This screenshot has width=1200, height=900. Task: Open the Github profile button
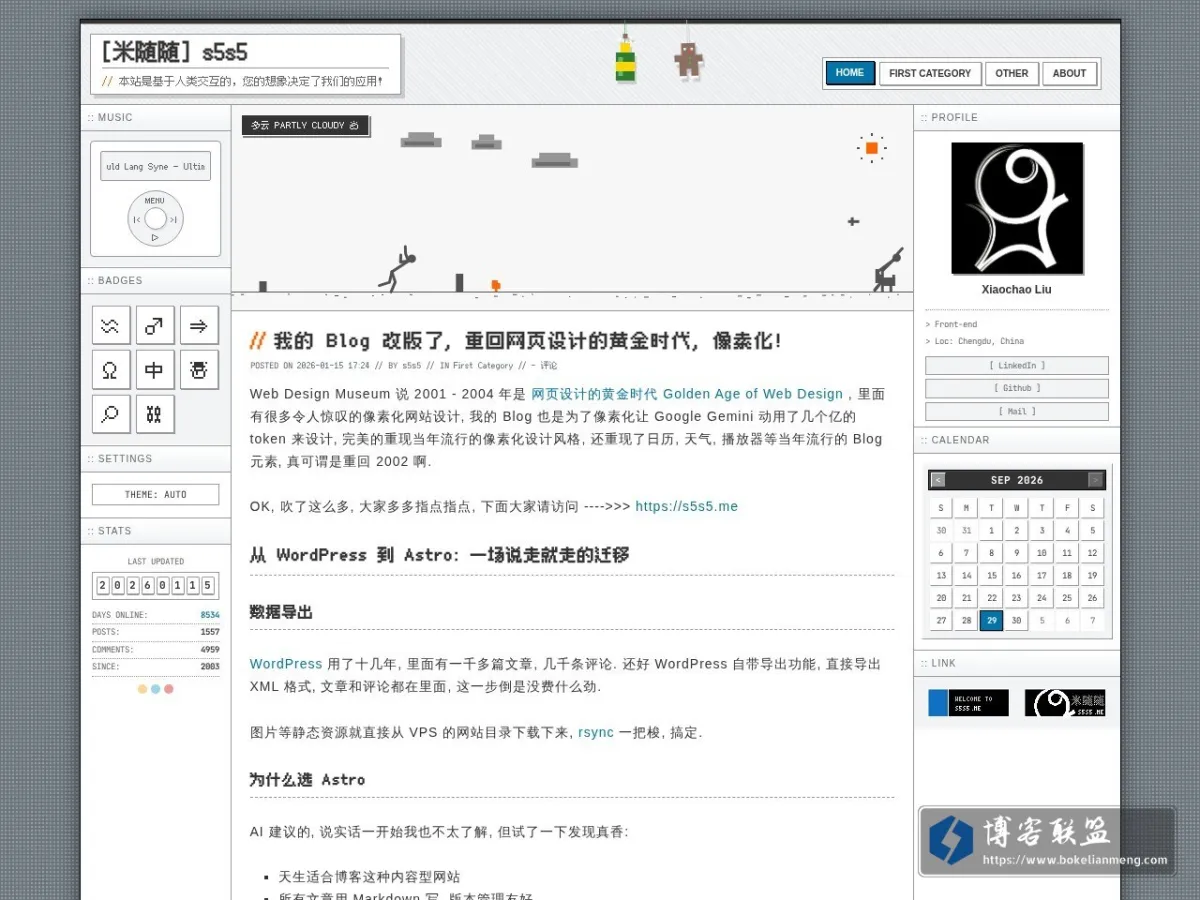click(x=1017, y=388)
